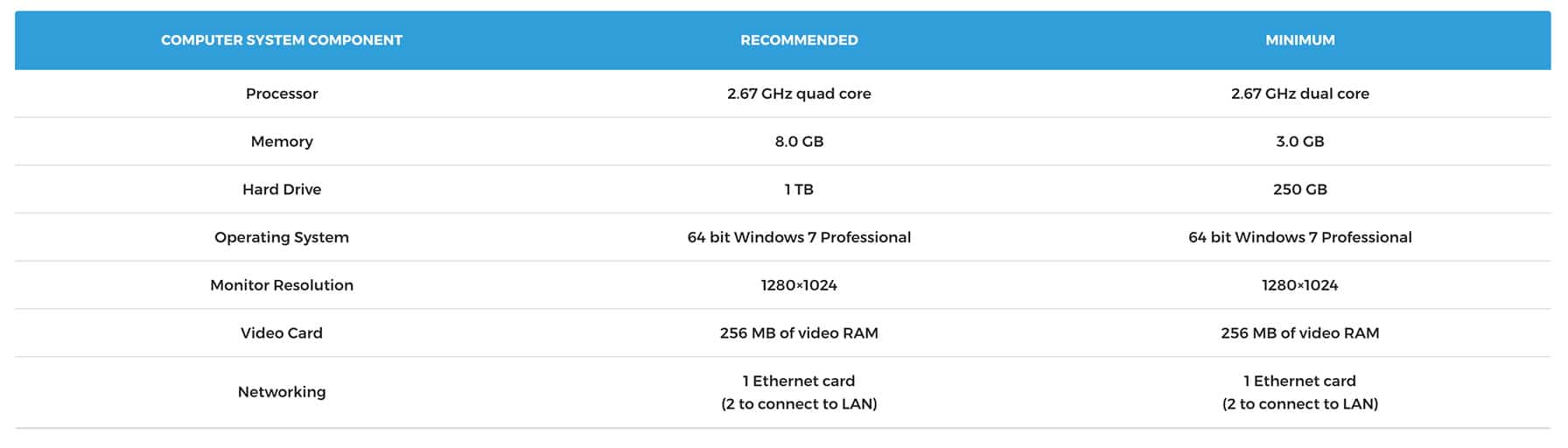Click the Recommended column header

(799, 40)
